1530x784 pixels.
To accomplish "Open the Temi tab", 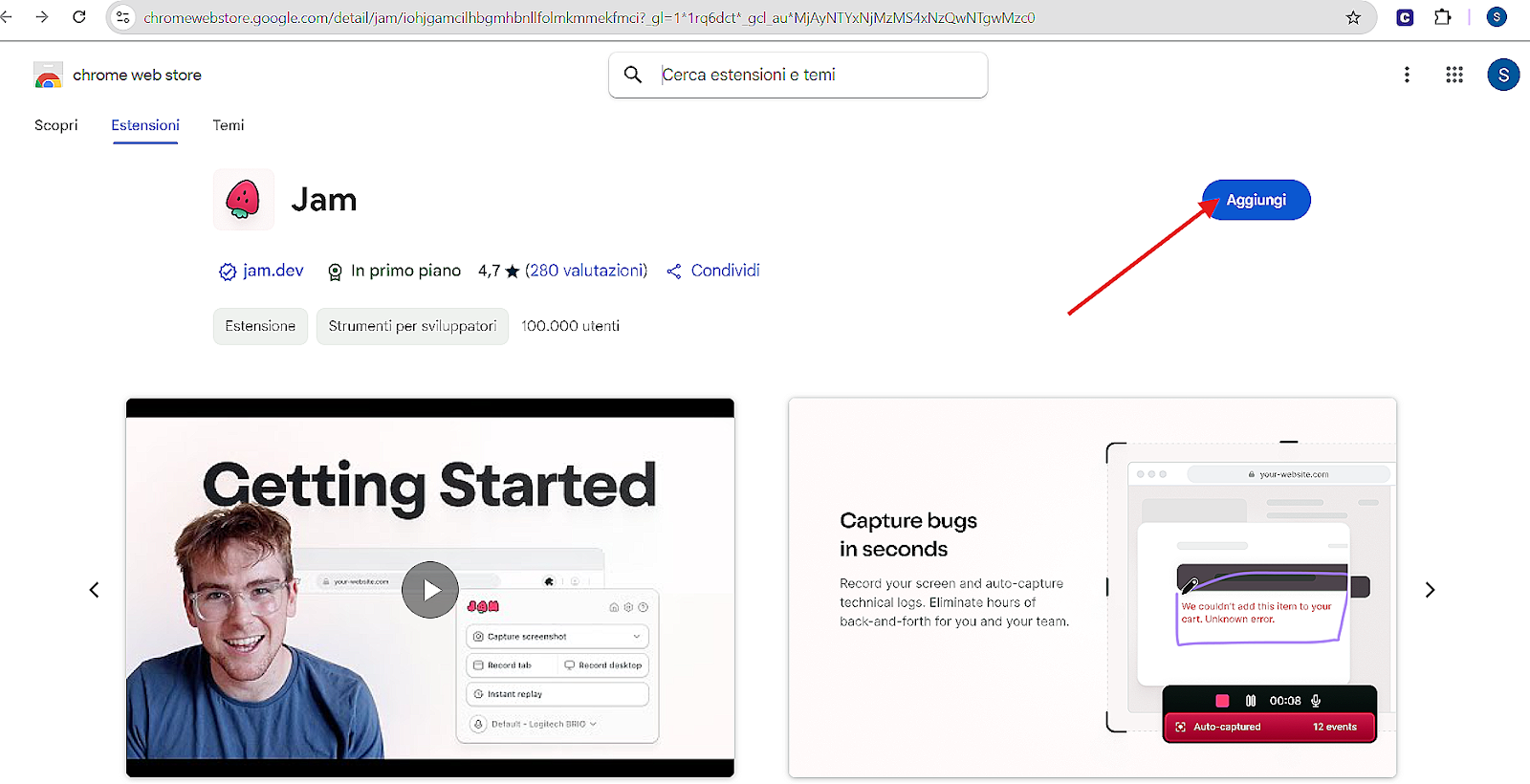I will (x=229, y=125).
